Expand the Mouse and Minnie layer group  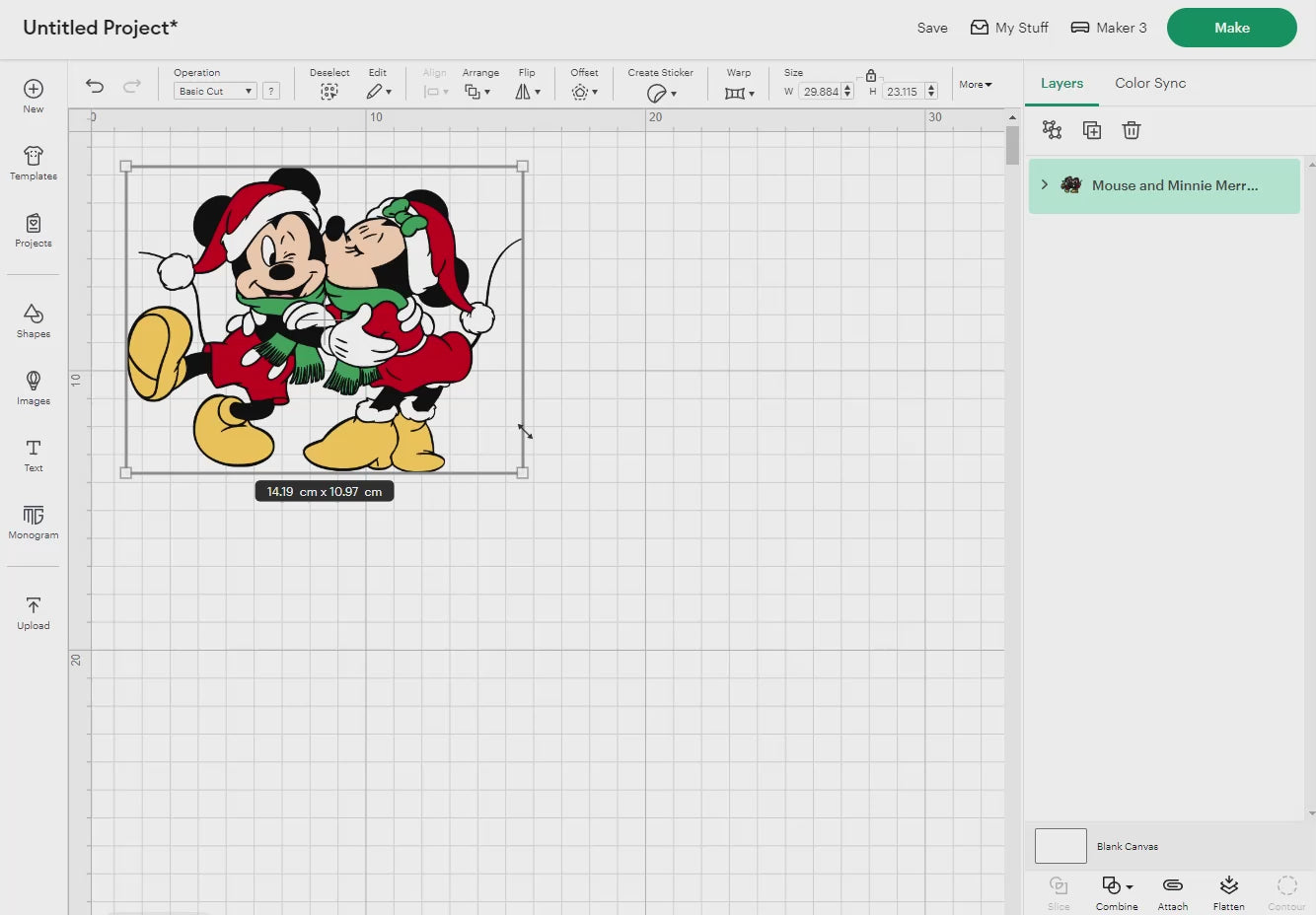(1045, 184)
